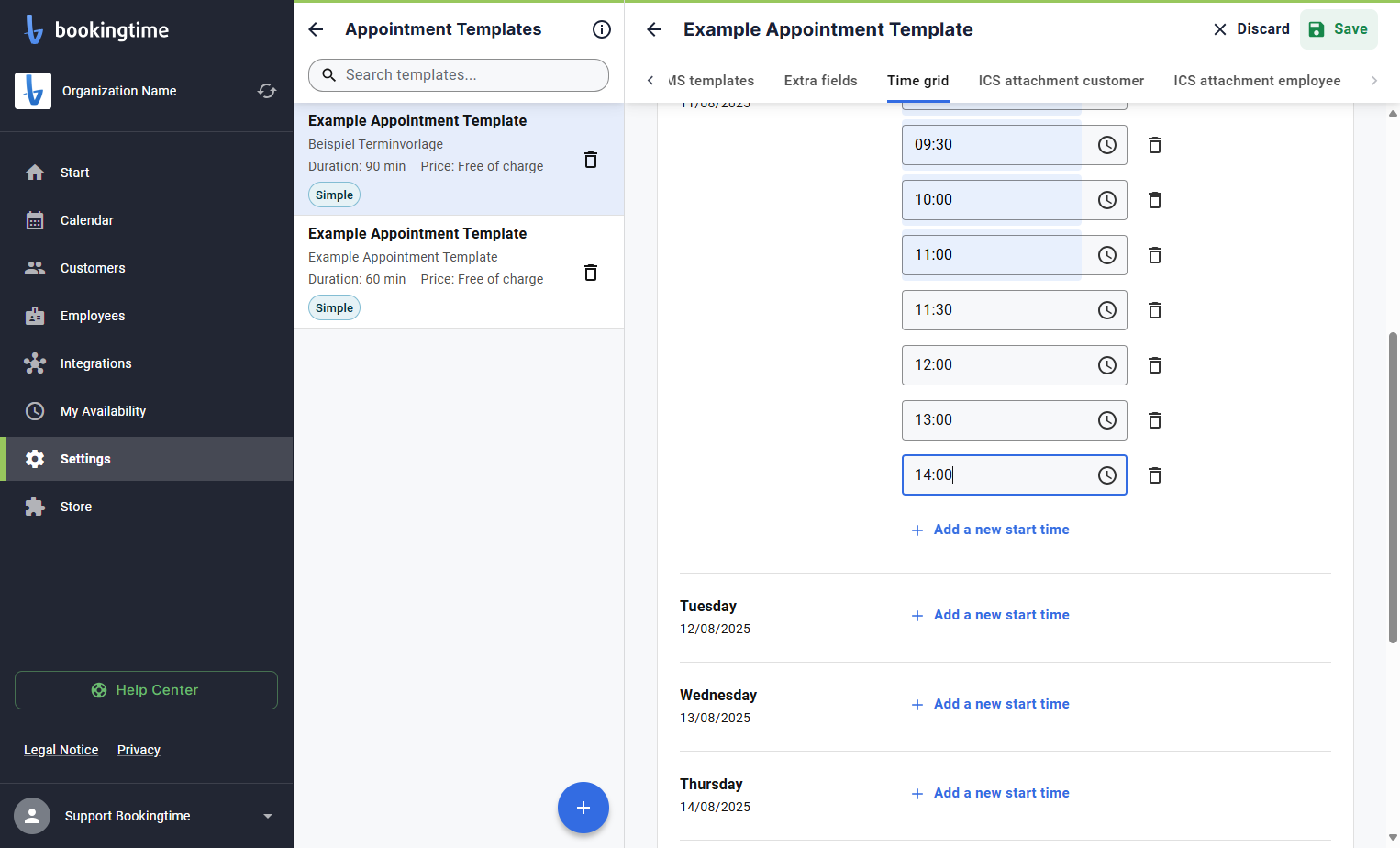The width and height of the screenshot is (1400, 848).
Task: Open the Integrations sidebar item
Action: 147,363
